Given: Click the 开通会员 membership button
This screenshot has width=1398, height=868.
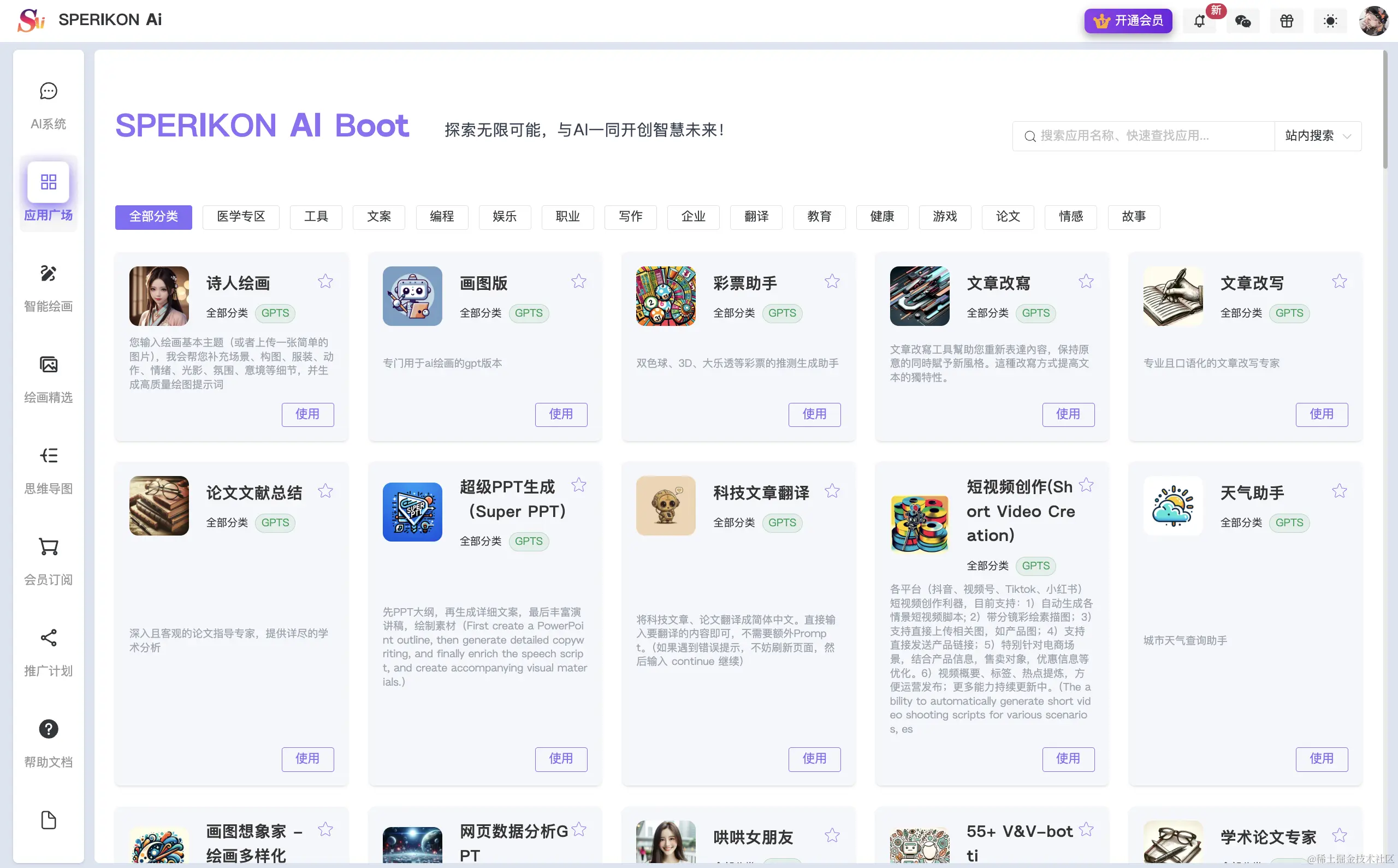Looking at the screenshot, I should (x=1128, y=21).
